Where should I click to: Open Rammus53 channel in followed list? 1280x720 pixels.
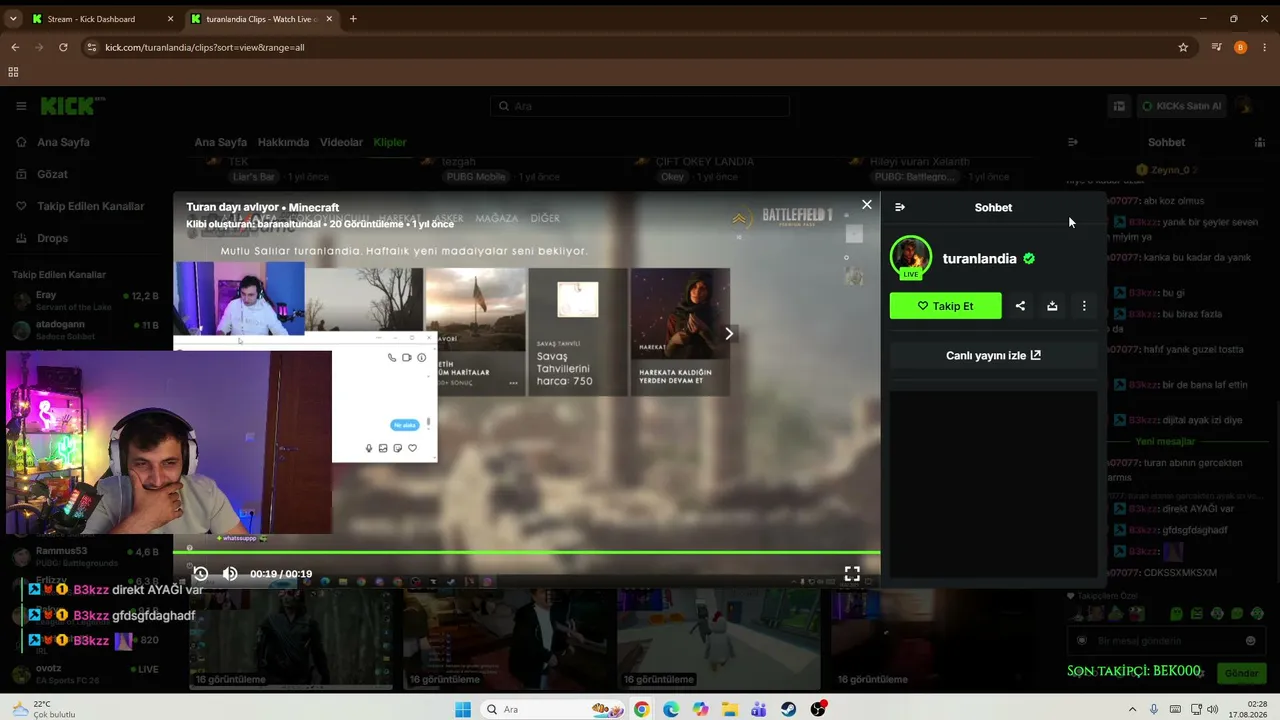click(x=85, y=556)
